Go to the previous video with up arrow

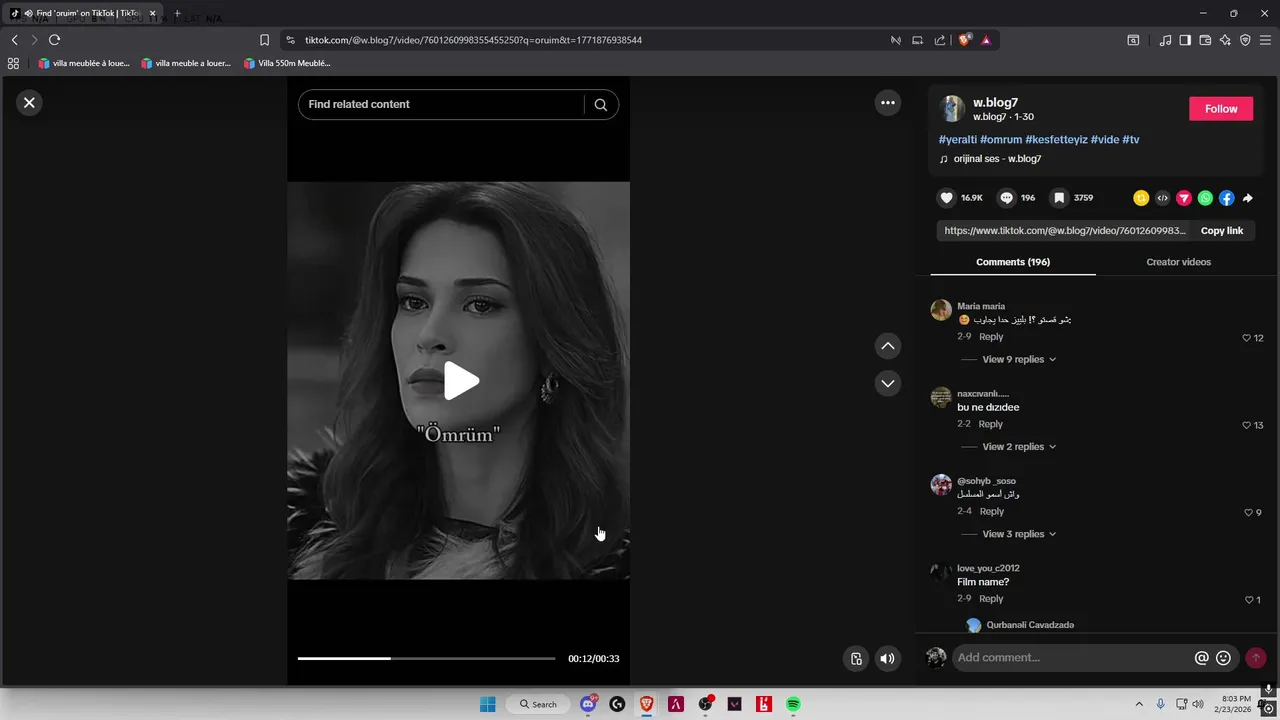click(x=887, y=346)
